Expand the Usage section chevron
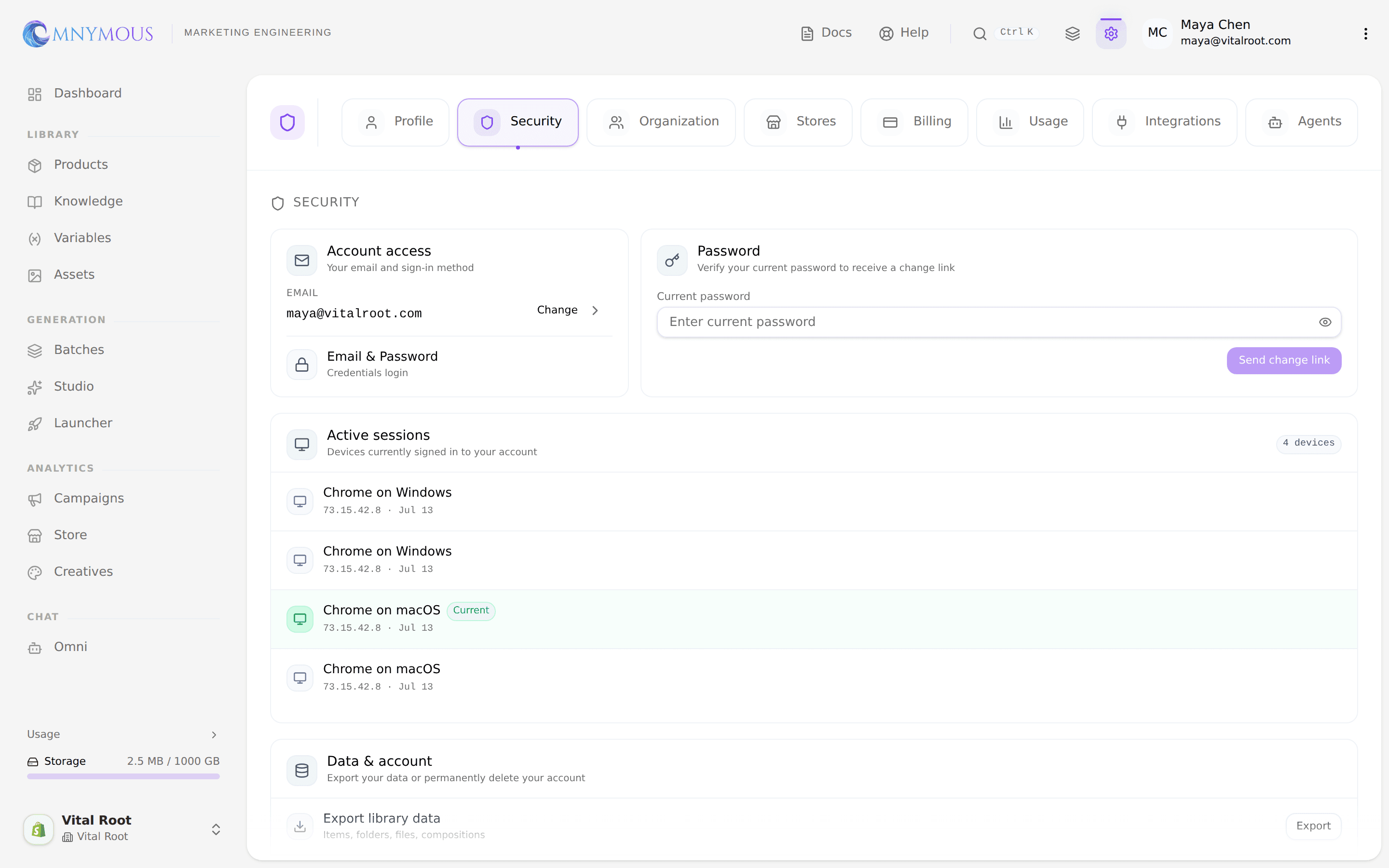The image size is (1389, 868). tap(214, 735)
